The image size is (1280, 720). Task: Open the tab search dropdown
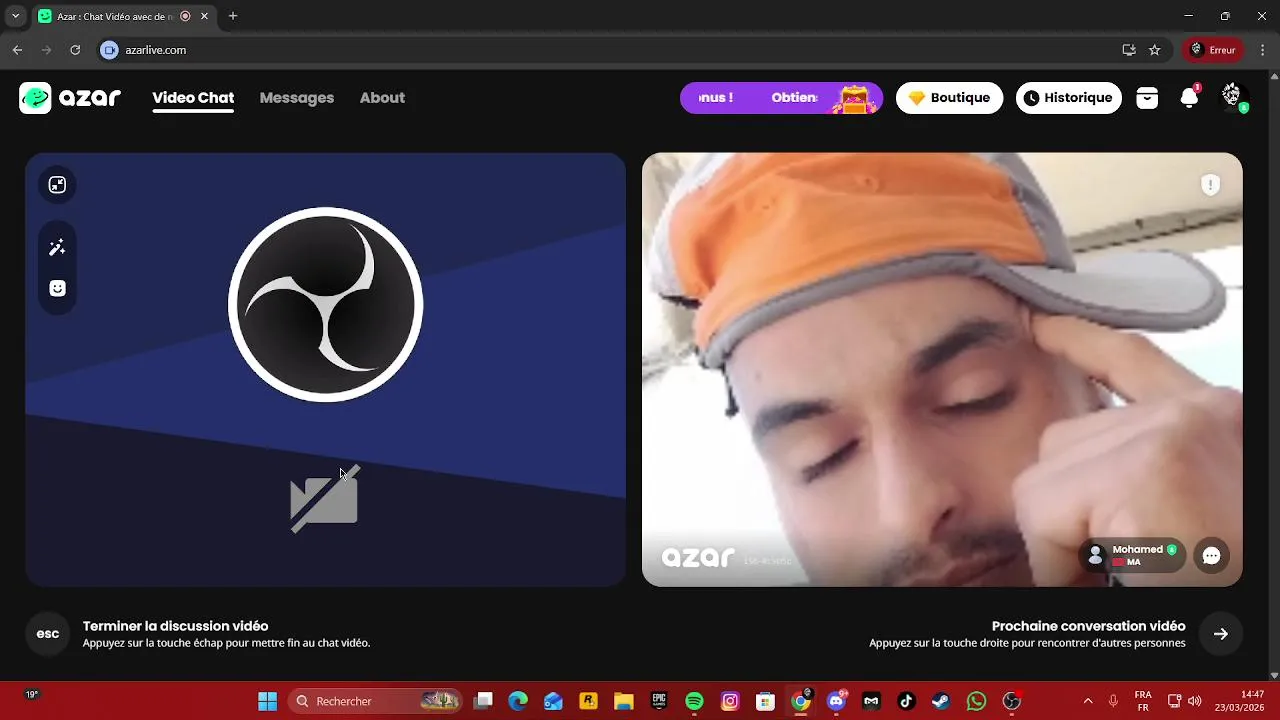[x=15, y=16]
